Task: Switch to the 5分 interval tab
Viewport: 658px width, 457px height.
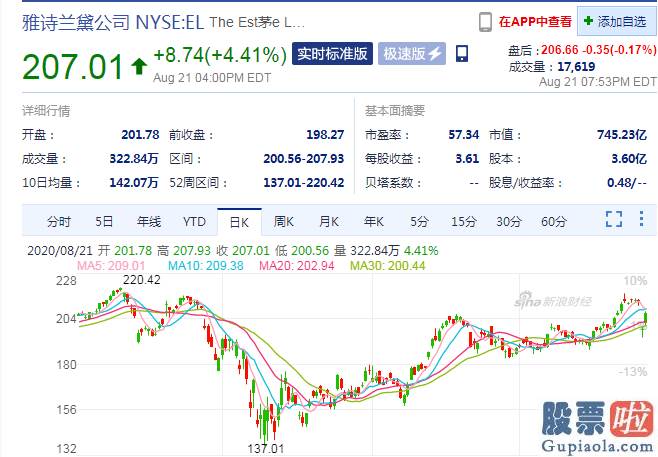Action: 419,221
